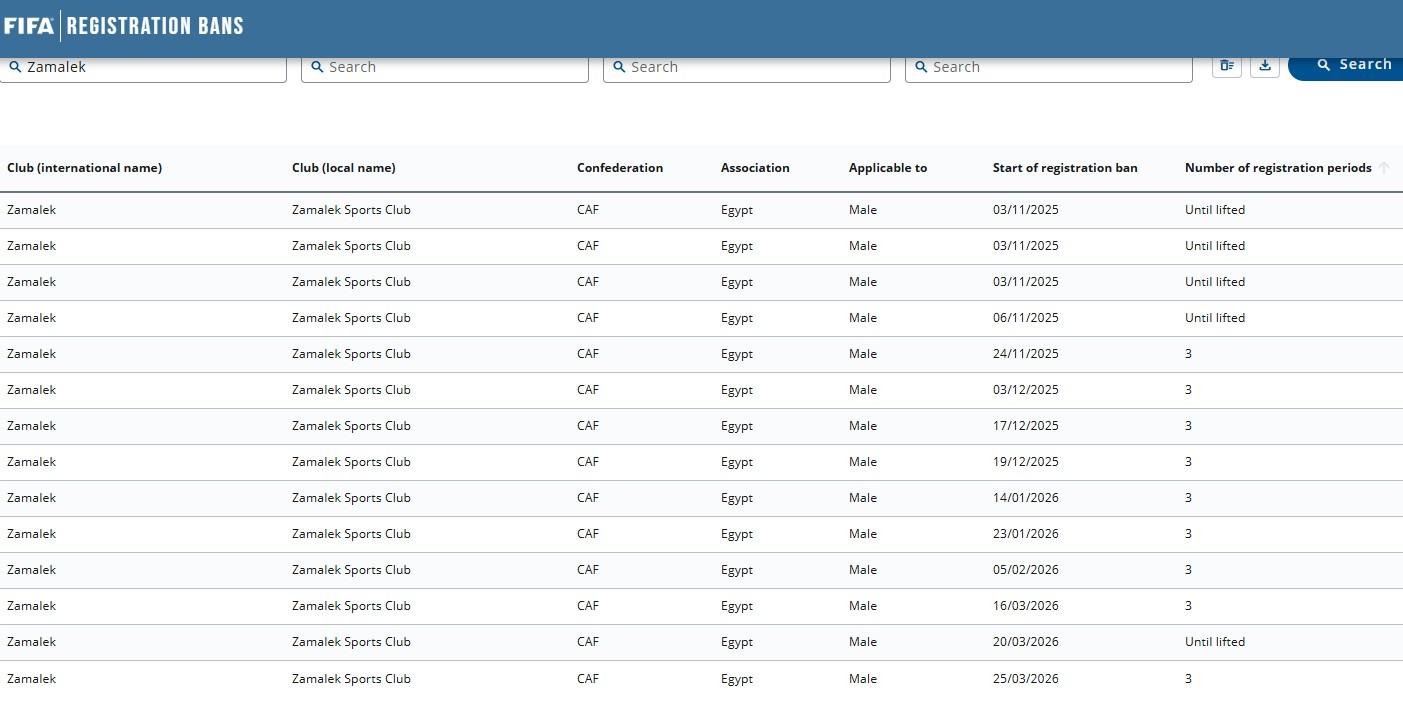
Task: Sort by Confederation column header
Action: pyautogui.click(x=619, y=168)
